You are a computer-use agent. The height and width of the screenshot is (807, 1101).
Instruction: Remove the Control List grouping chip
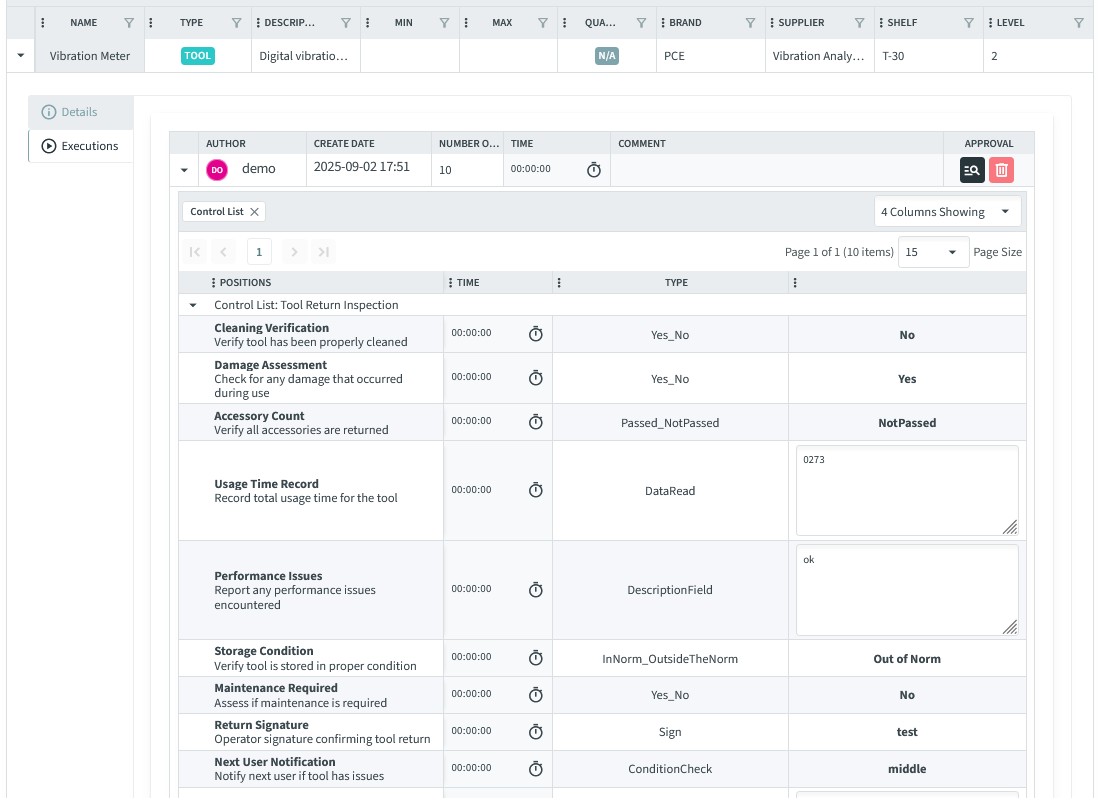[x=255, y=212]
